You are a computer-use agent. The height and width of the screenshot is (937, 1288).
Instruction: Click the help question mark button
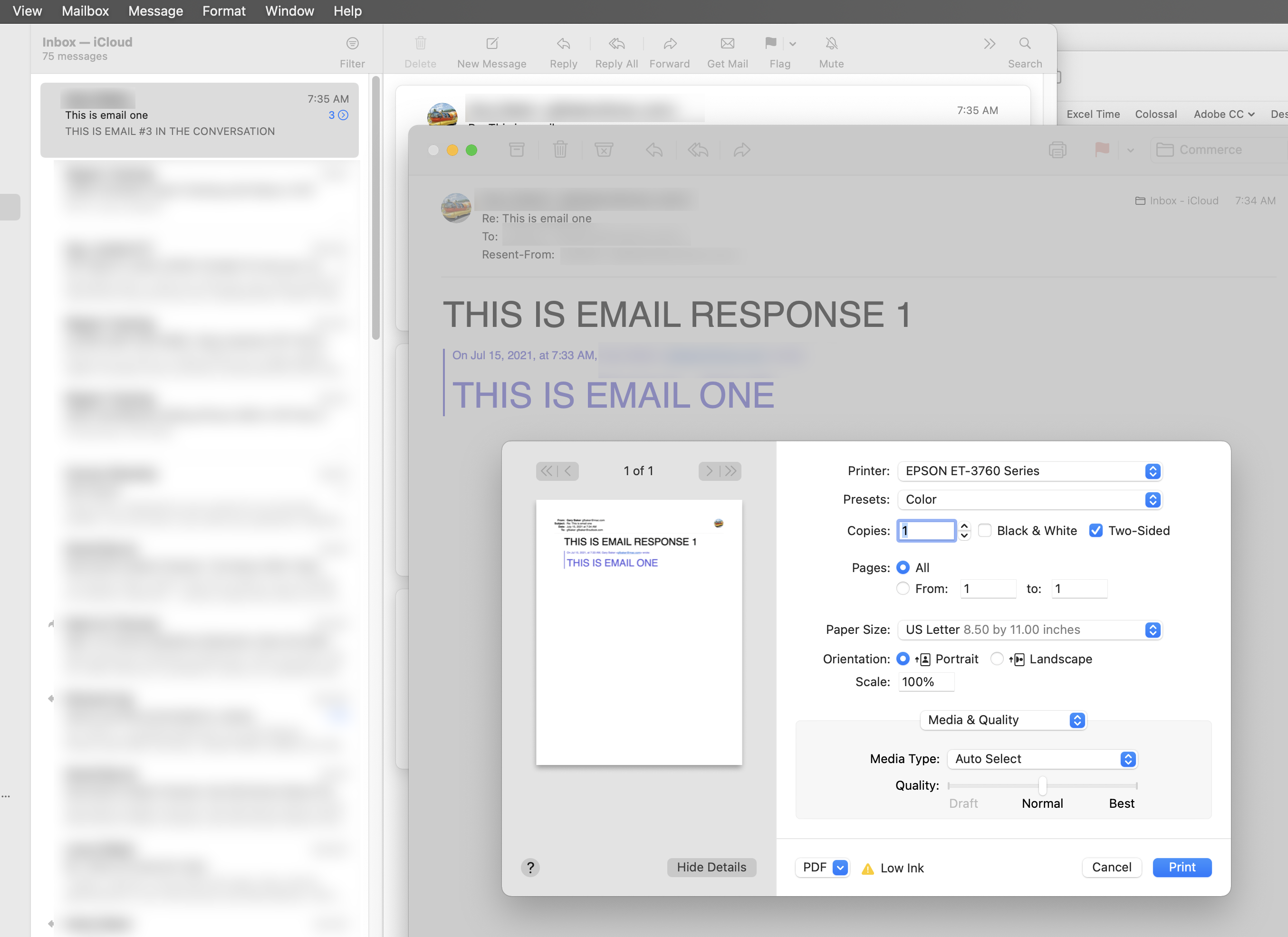pos(530,867)
